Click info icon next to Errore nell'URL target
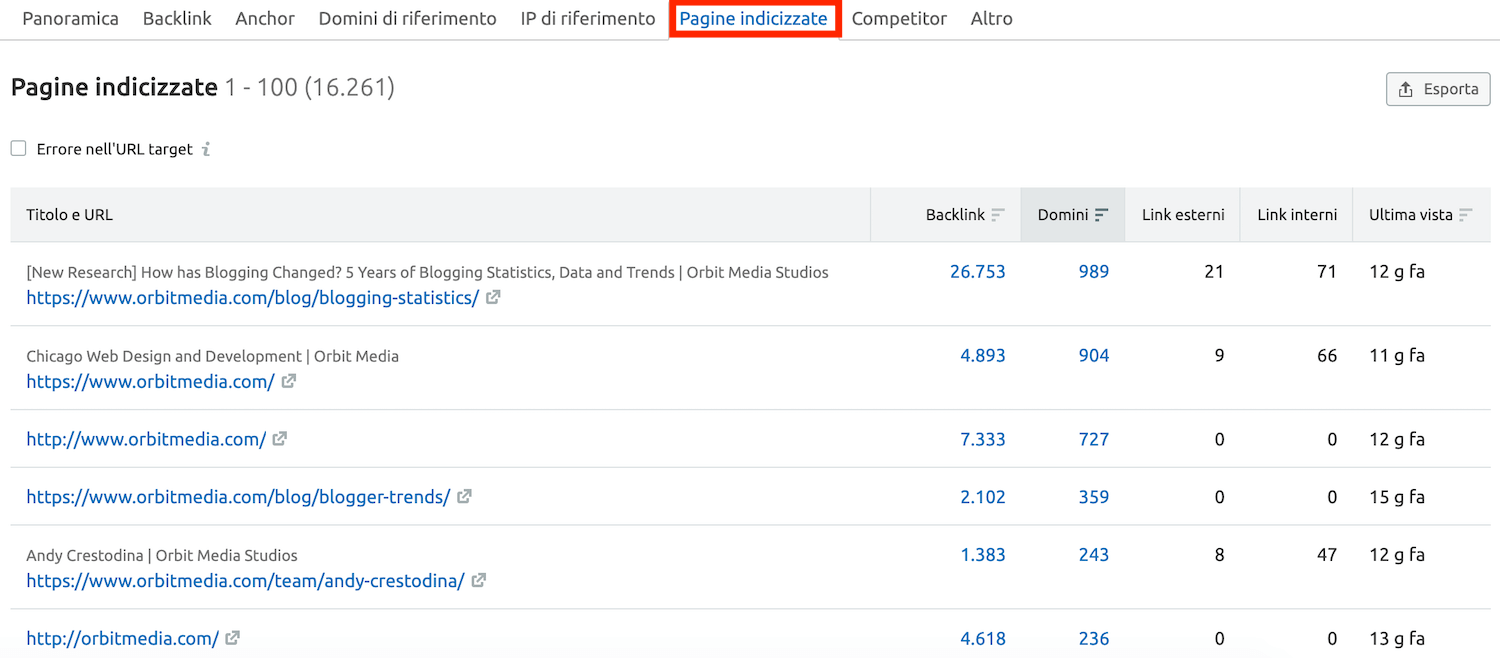1500x658 pixels. (x=206, y=149)
